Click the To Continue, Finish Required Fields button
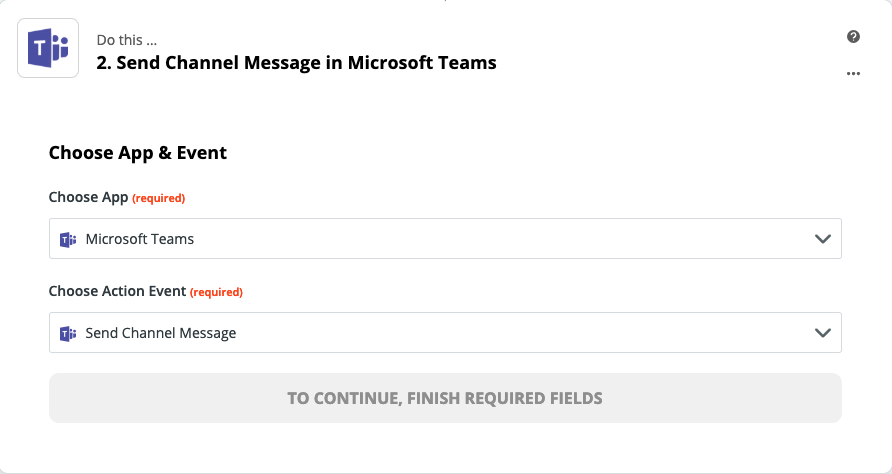 point(445,398)
